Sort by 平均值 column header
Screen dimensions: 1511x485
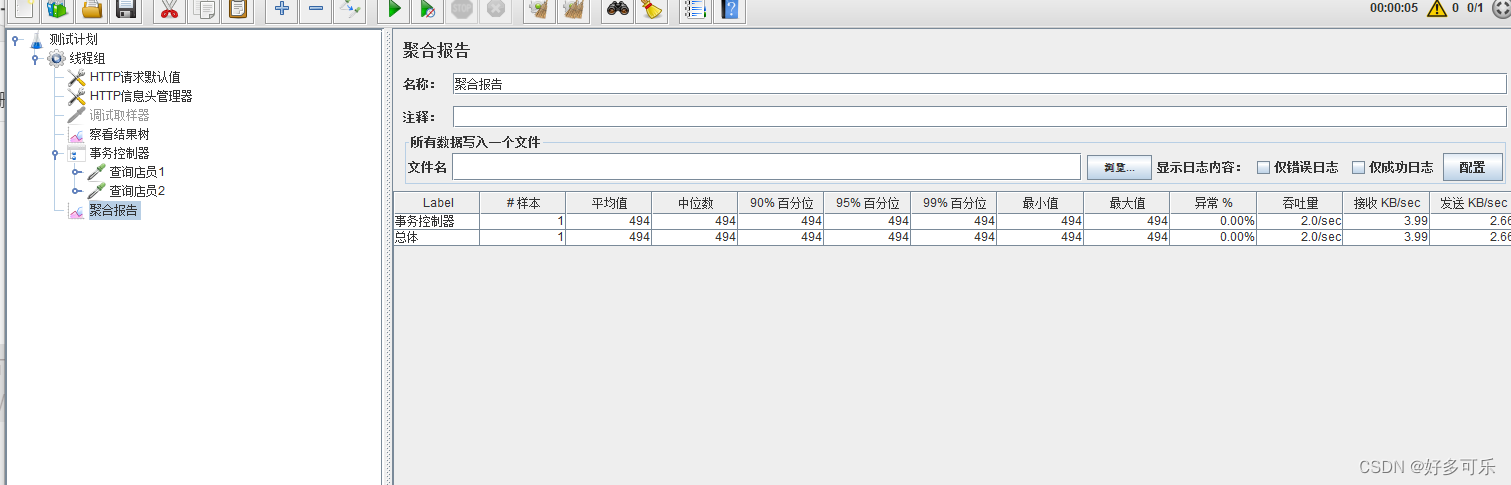point(609,202)
